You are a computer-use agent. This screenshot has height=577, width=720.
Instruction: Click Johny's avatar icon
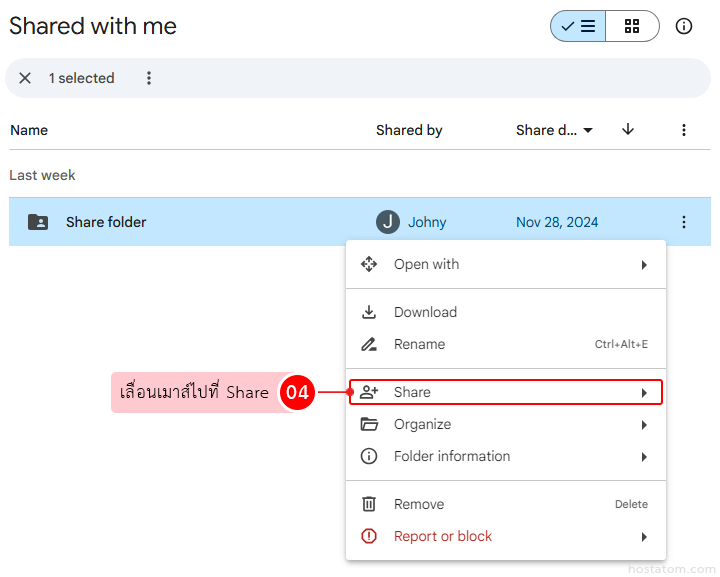click(x=388, y=222)
